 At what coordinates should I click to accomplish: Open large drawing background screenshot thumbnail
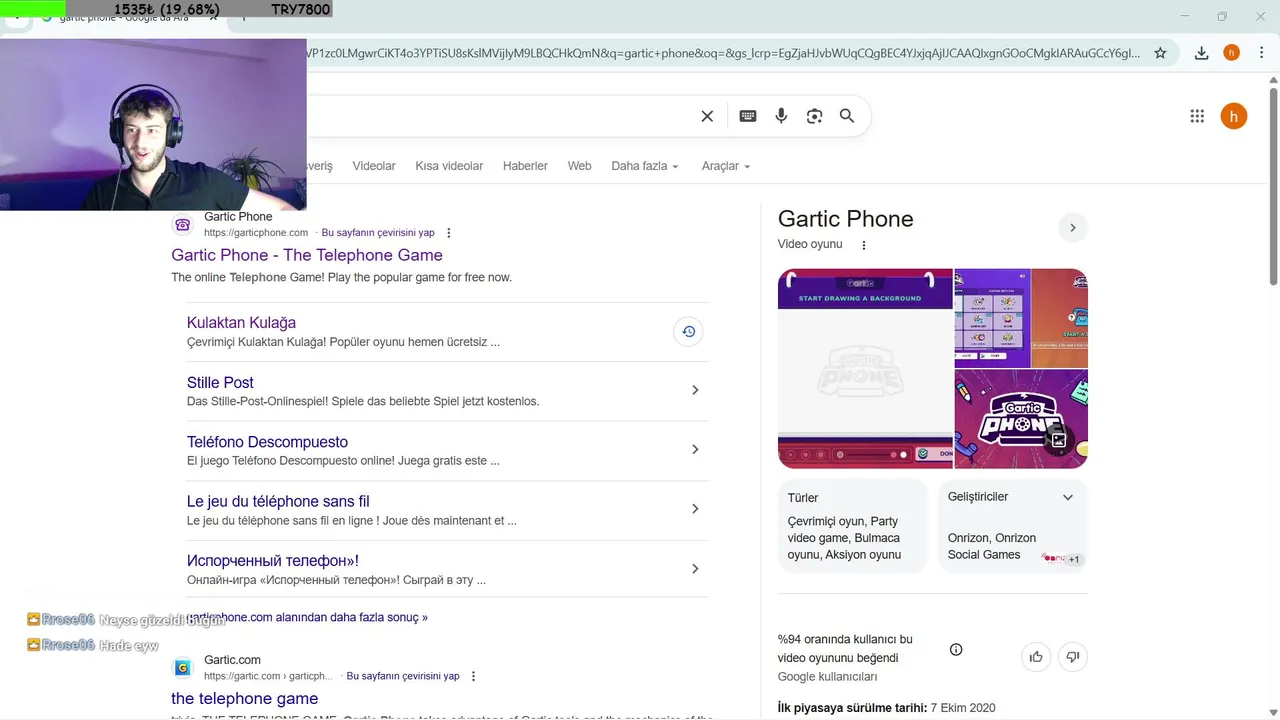tap(865, 368)
